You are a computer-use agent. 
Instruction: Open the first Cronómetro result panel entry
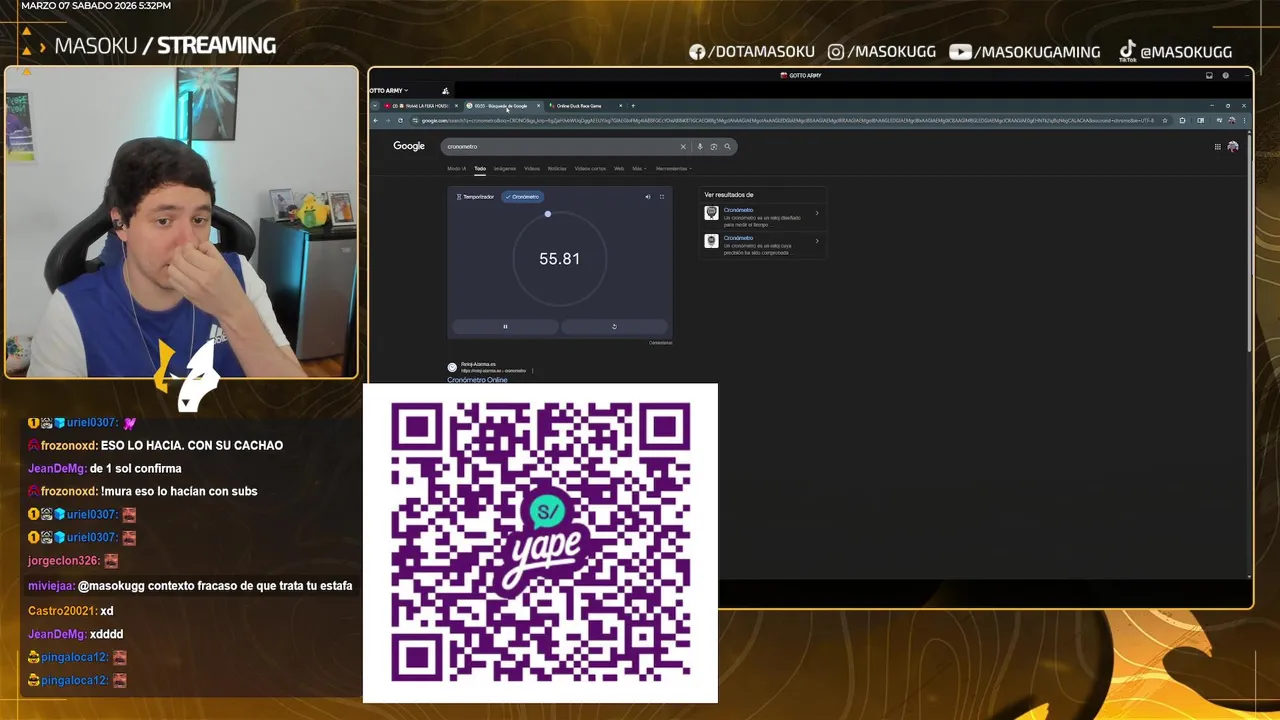point(763,215)
